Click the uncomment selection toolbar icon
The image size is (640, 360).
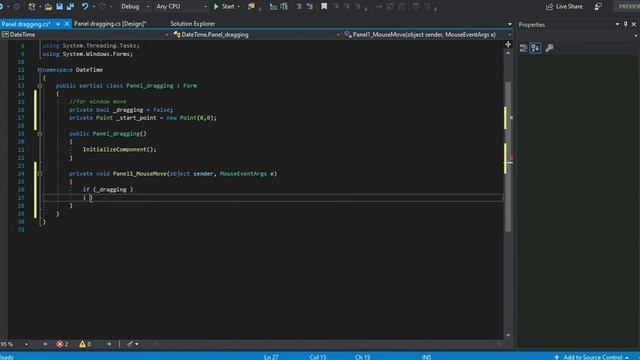[x=310, y=7]
